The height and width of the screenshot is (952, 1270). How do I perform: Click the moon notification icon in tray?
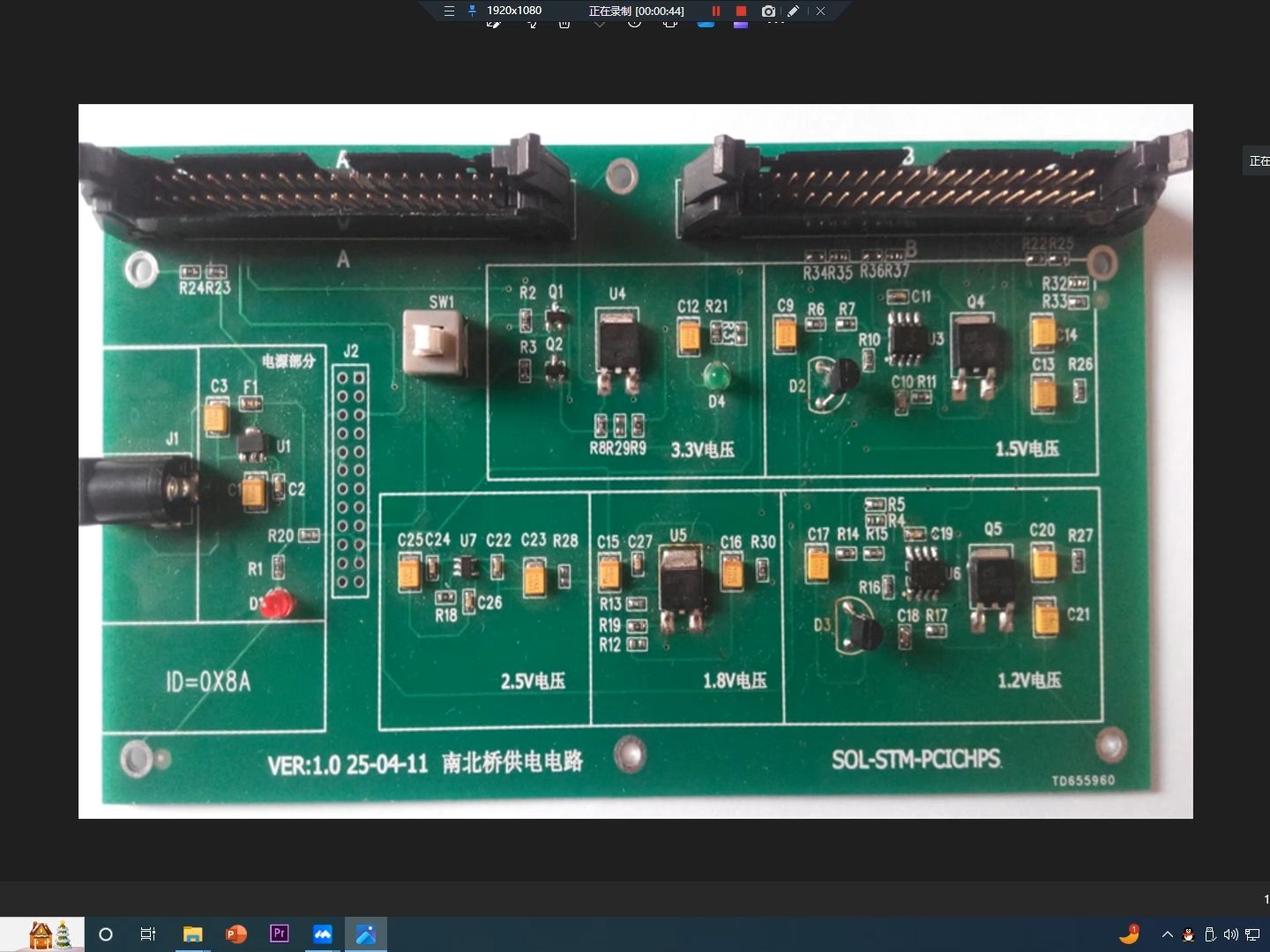pos(1129,934)
